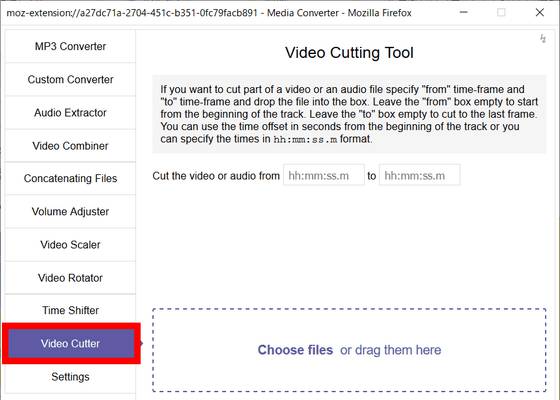Click the Choose files link
Image resolution: width=560 pixels, height=400 pixels.
[x=295, y=350]
